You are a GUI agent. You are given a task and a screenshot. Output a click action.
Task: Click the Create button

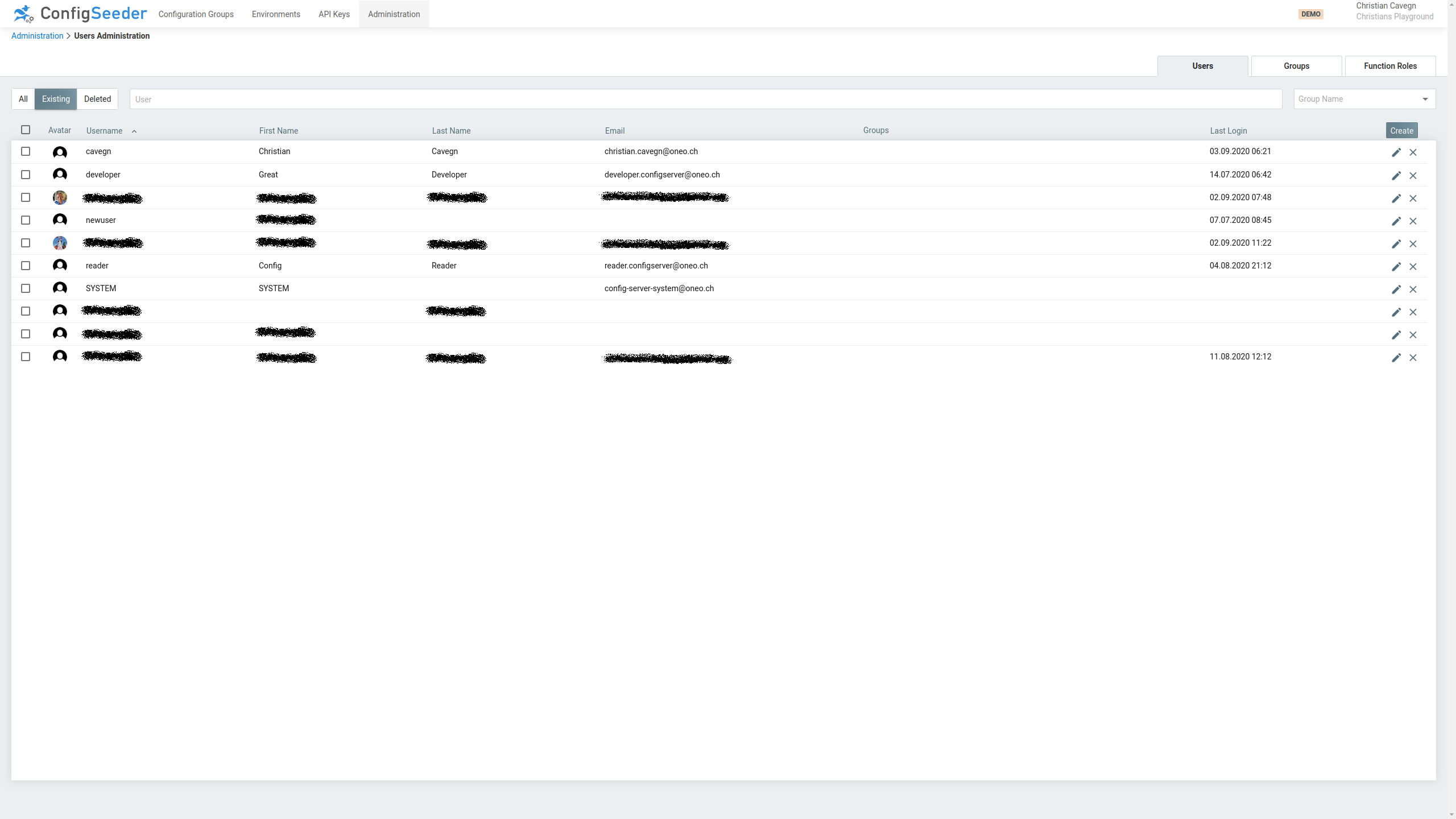click(x=1401, y=130)
